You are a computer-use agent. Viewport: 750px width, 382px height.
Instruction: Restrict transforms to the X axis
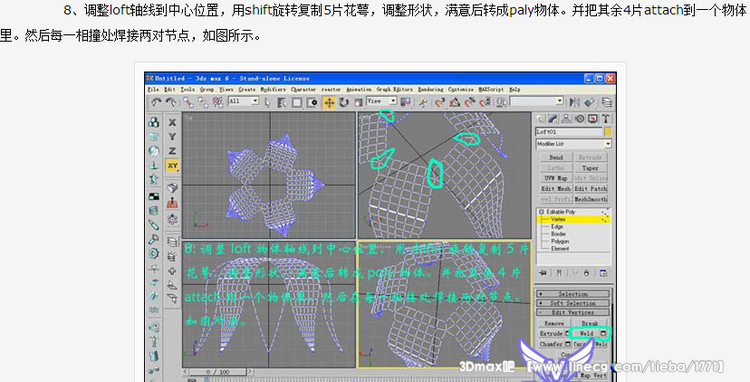[172, 122]
